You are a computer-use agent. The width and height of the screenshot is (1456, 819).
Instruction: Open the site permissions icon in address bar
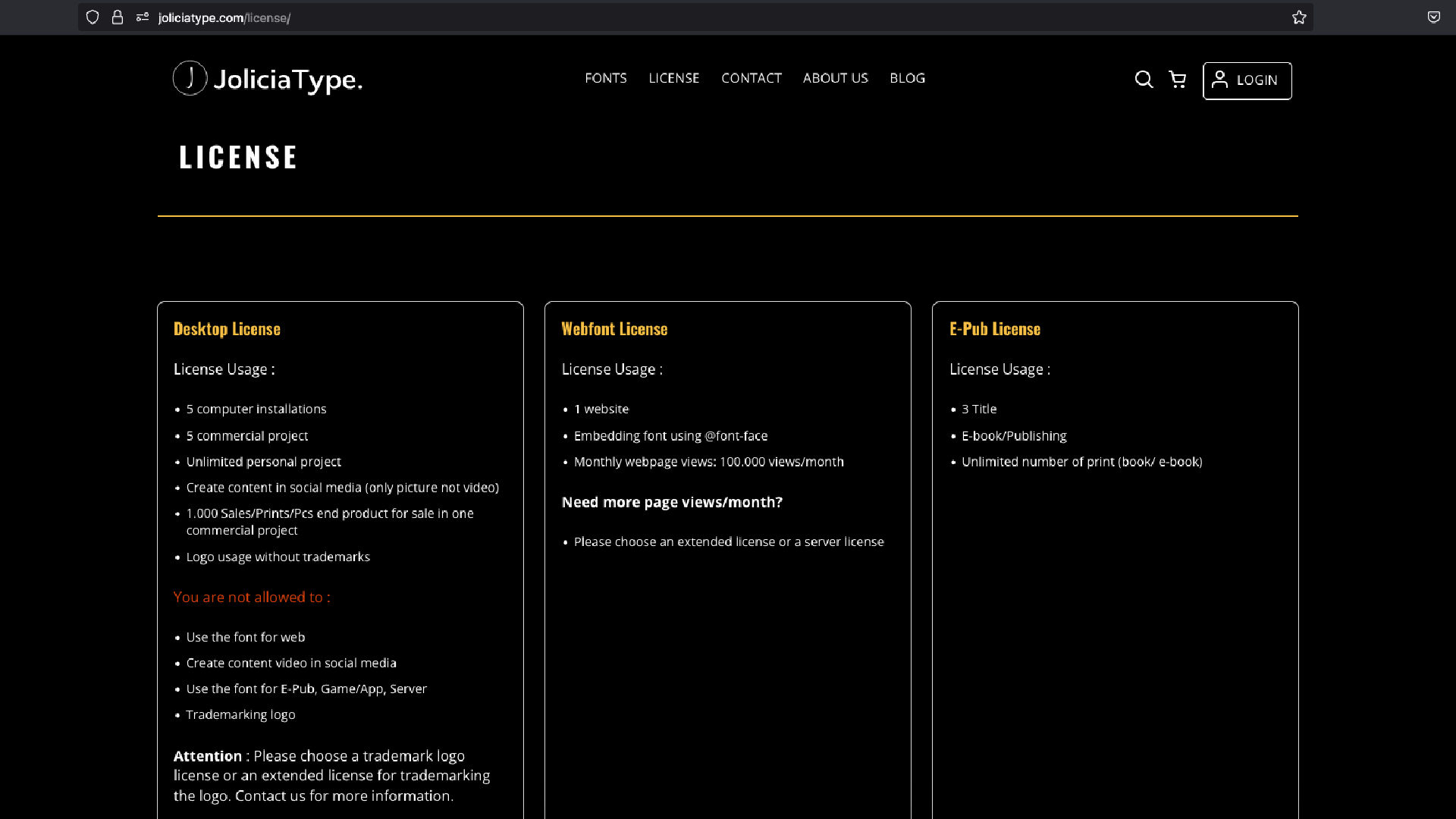point(143,17)
